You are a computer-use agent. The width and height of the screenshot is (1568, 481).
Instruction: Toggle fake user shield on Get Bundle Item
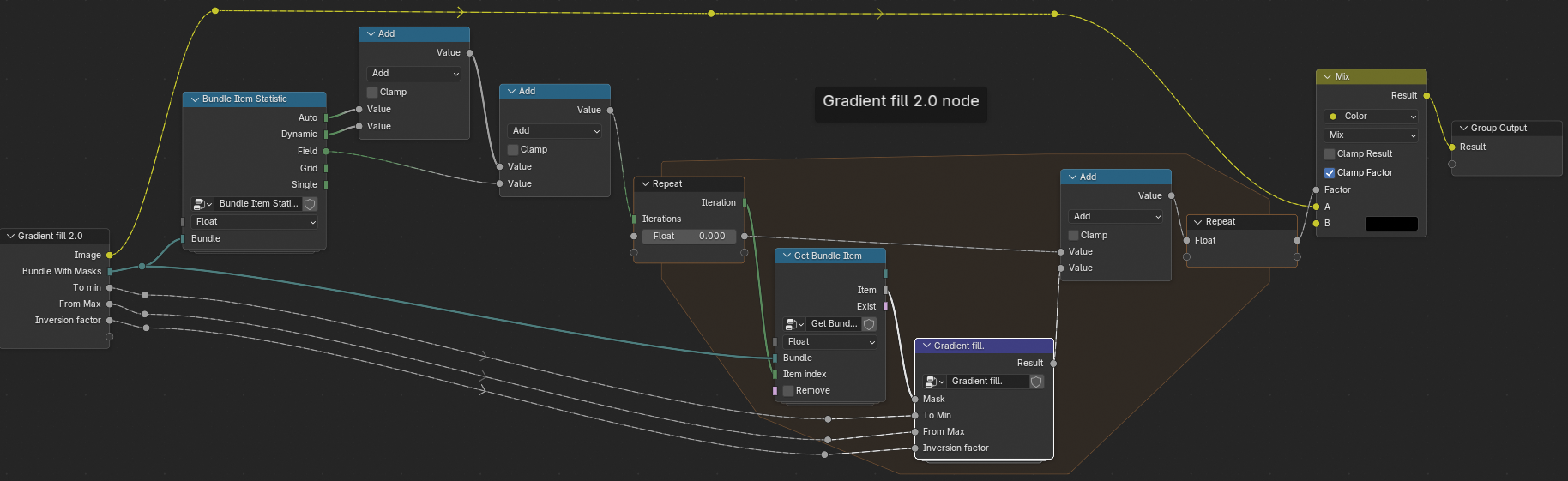click(869, 324)
